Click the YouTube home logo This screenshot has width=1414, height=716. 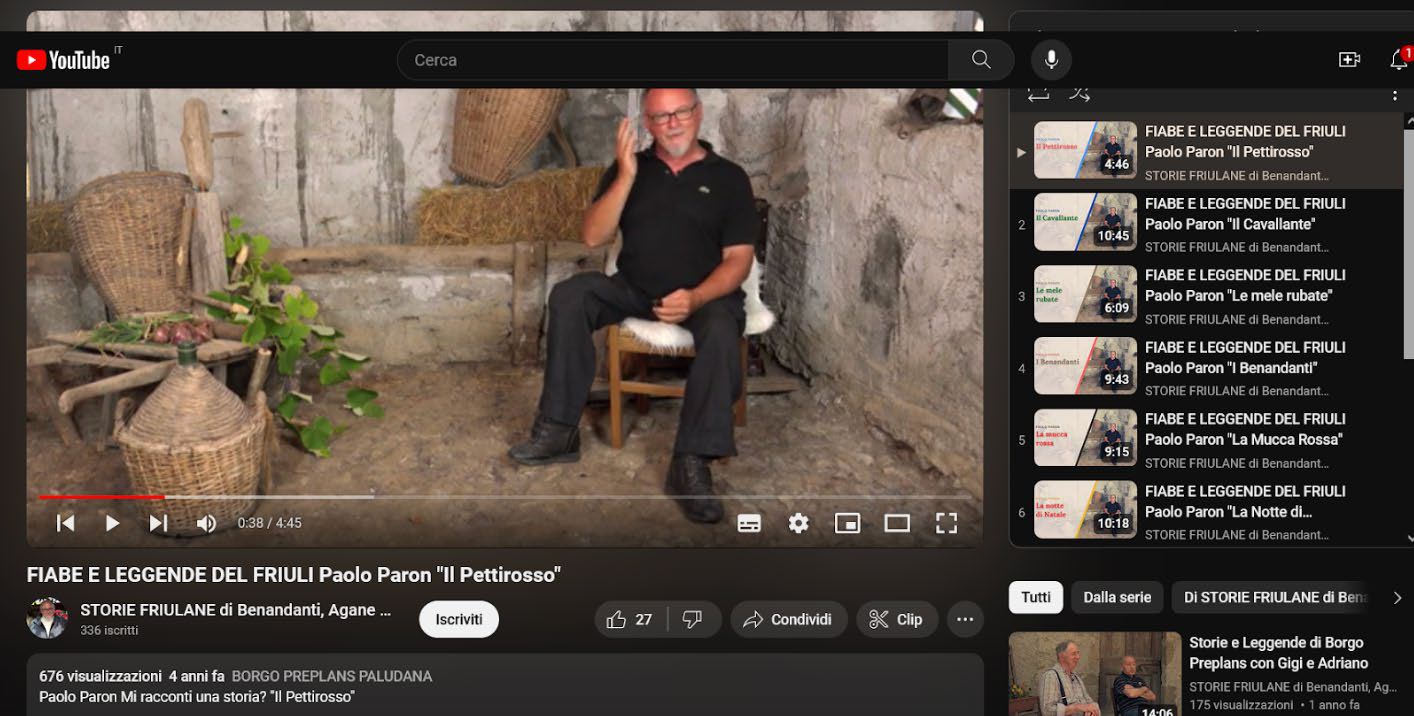coord(63,60)
